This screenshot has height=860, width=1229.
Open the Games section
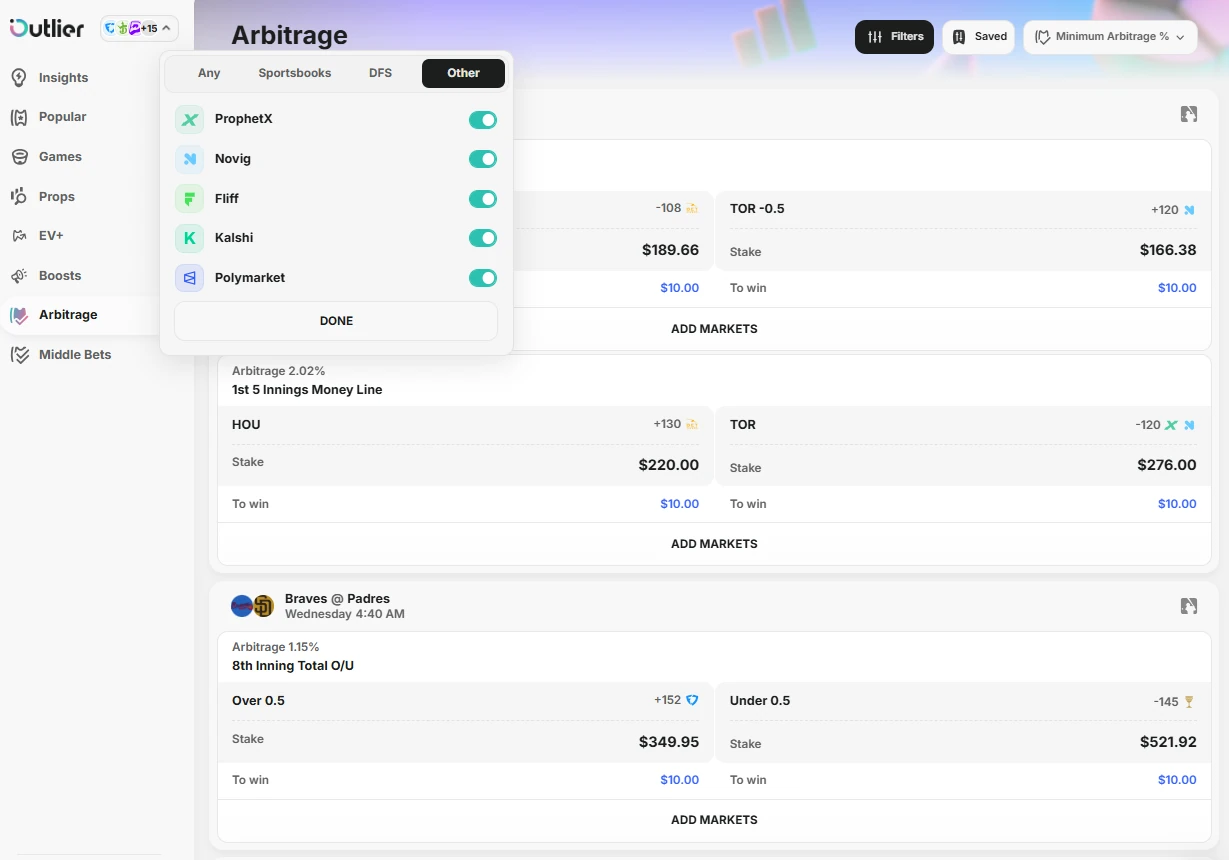[x=60, y=157]
